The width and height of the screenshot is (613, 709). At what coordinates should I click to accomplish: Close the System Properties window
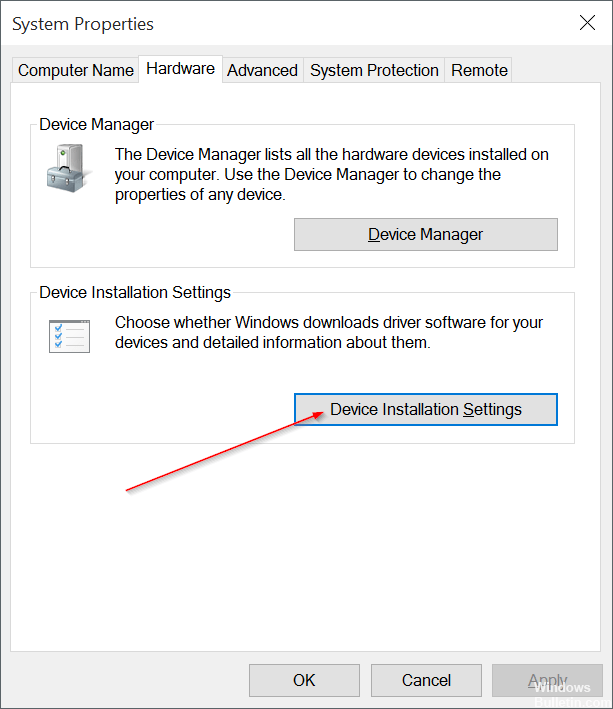(x=587, y=23)
